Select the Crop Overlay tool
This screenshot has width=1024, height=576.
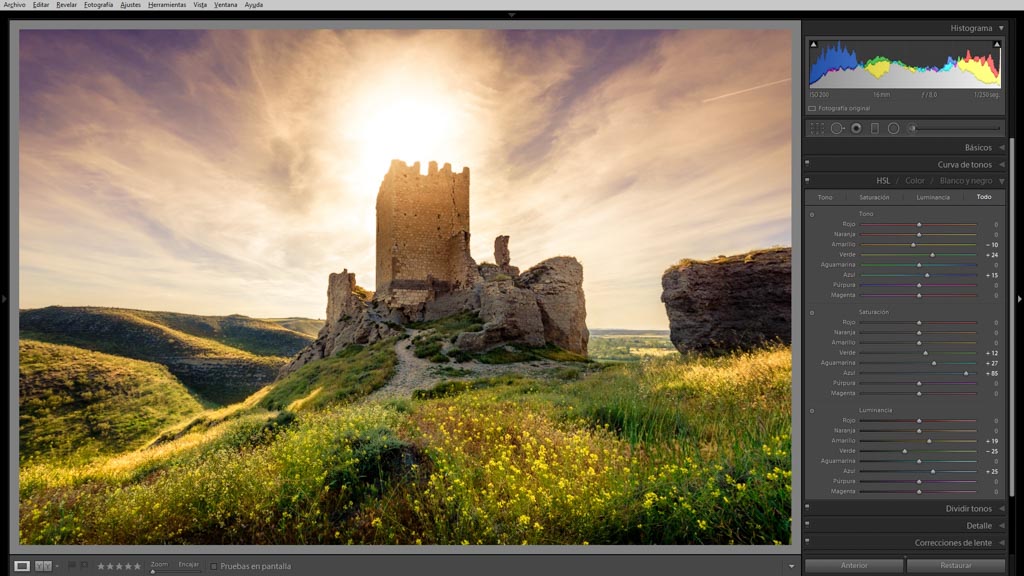817,128
